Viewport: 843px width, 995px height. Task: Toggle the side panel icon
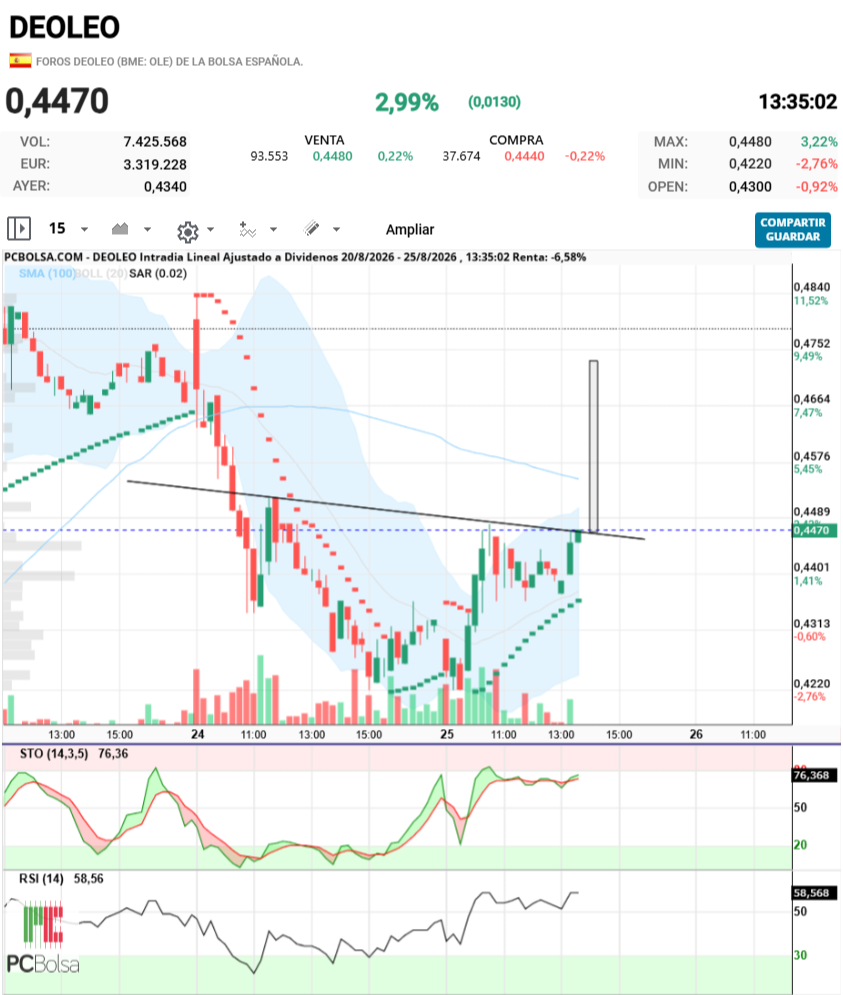(19, 228)
